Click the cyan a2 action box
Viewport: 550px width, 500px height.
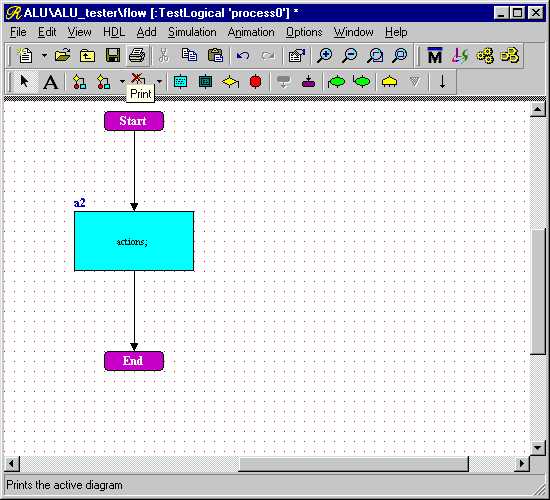(x=134, y=241)
